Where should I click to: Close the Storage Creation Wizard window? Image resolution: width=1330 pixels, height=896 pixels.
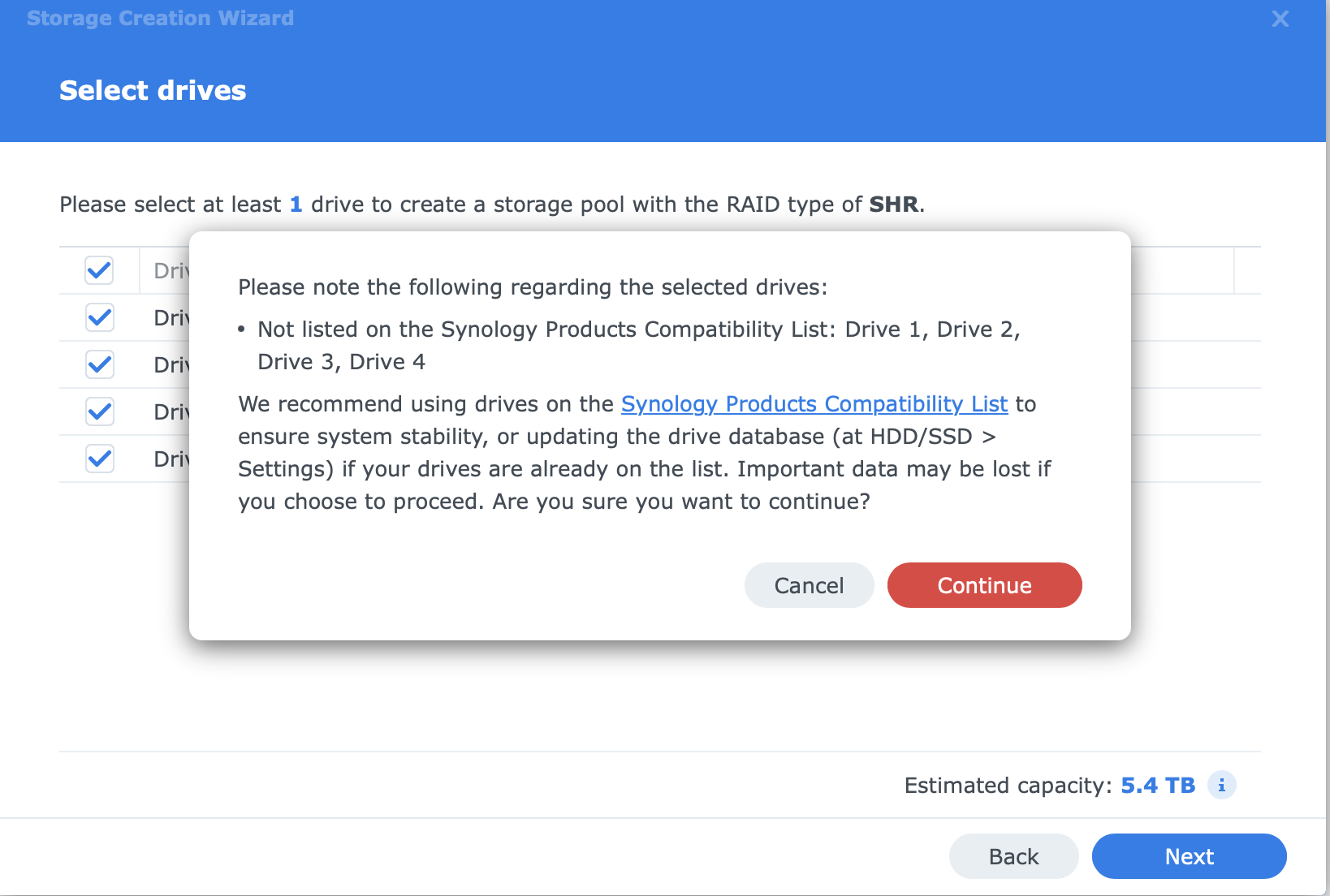(1280, 19)
